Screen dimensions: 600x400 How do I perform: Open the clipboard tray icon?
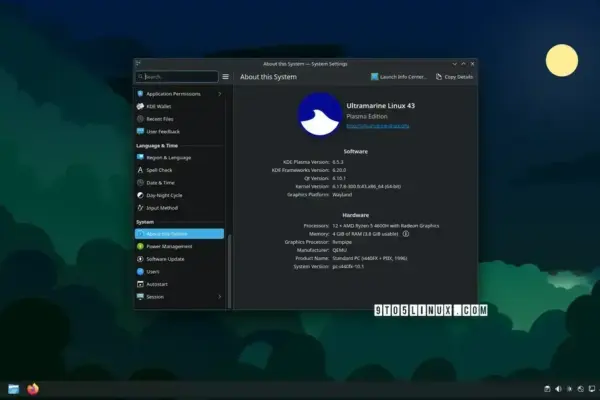[x=547, y=389]
